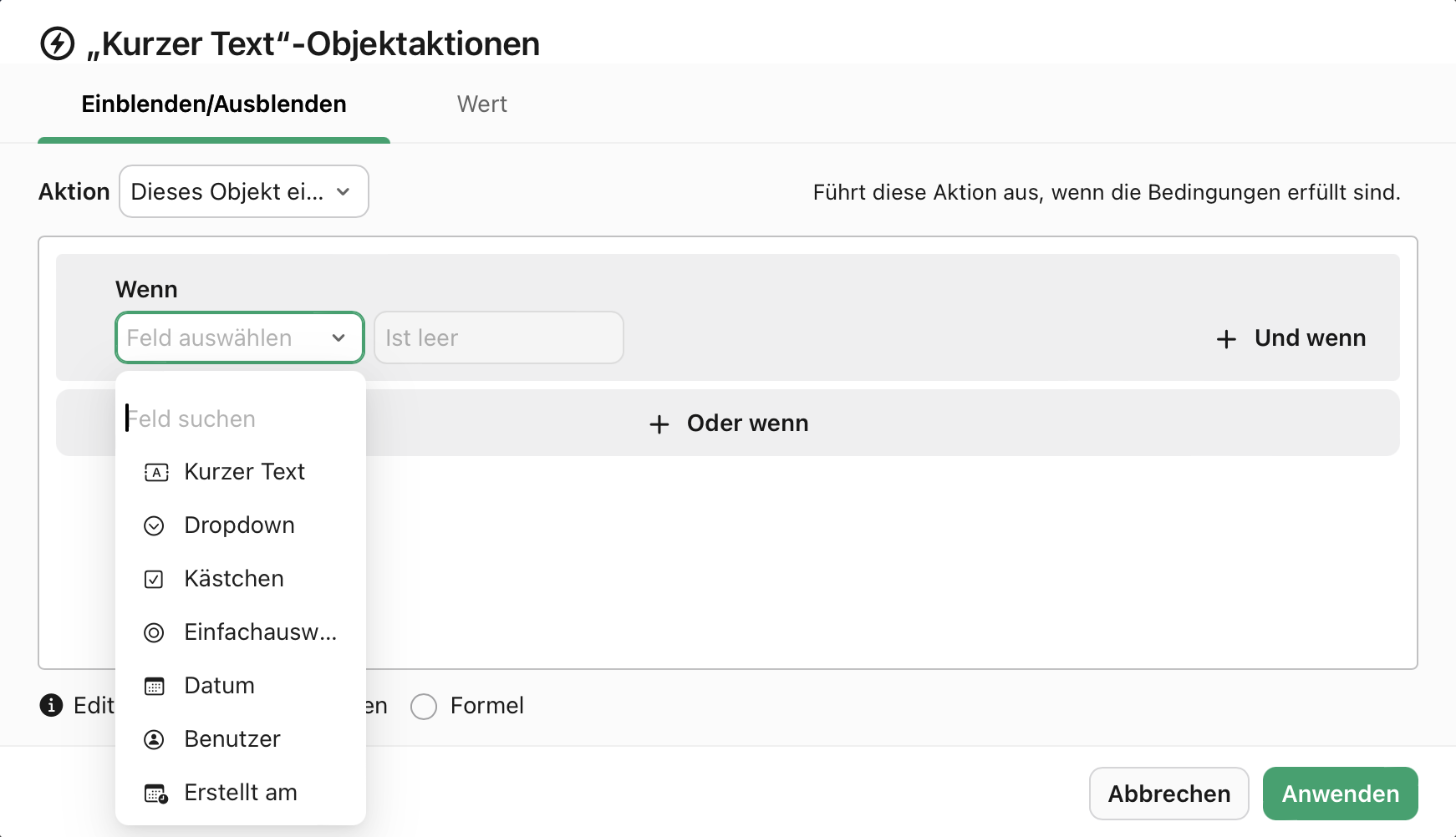Click the creation date icon next to 'Erstellt am'
Viewport: 1456px width, 837px height.
click(155, 793)
